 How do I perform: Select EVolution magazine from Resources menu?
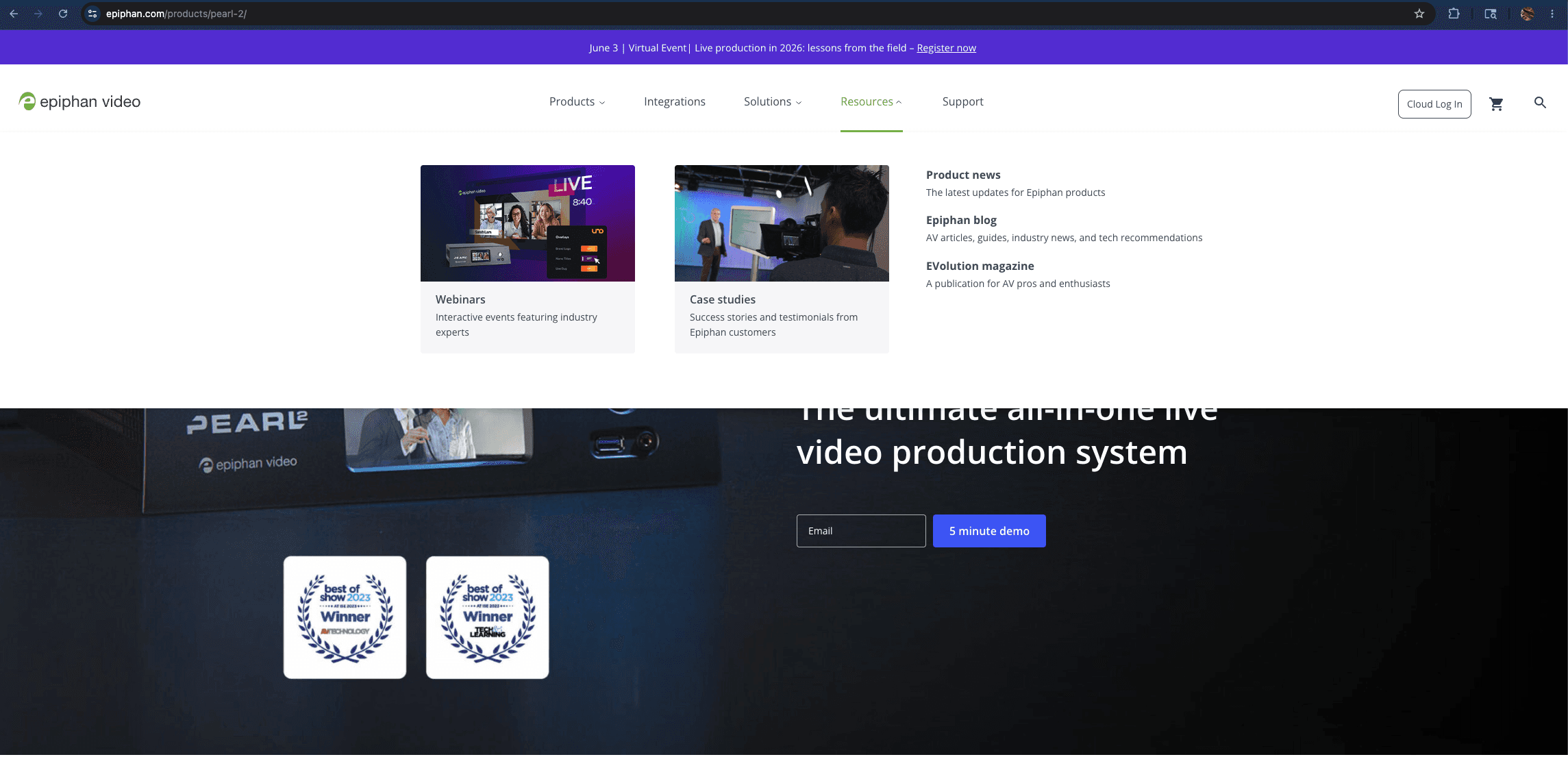tap(980, 266)
